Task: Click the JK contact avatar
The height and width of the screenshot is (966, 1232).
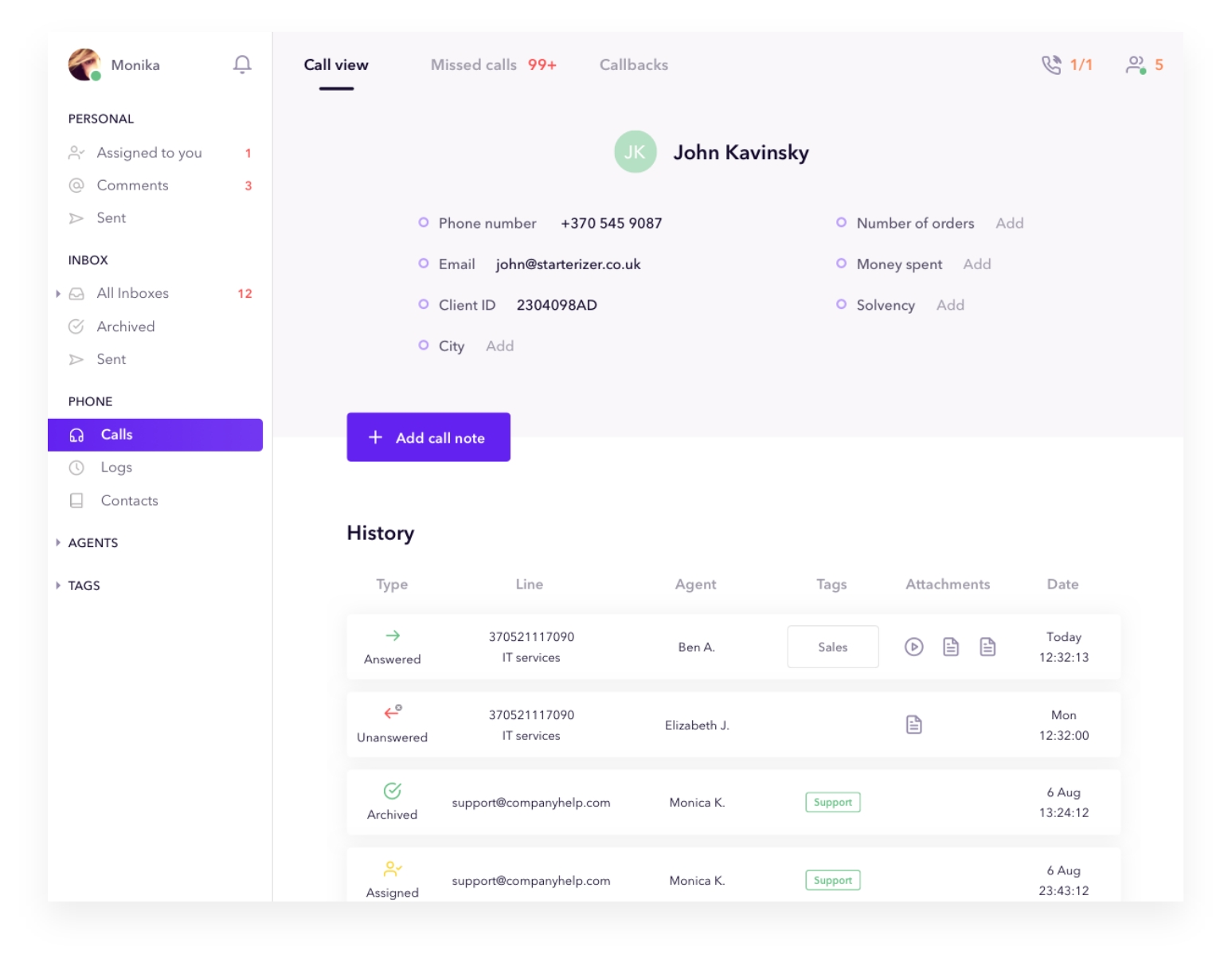Action: 635,152
